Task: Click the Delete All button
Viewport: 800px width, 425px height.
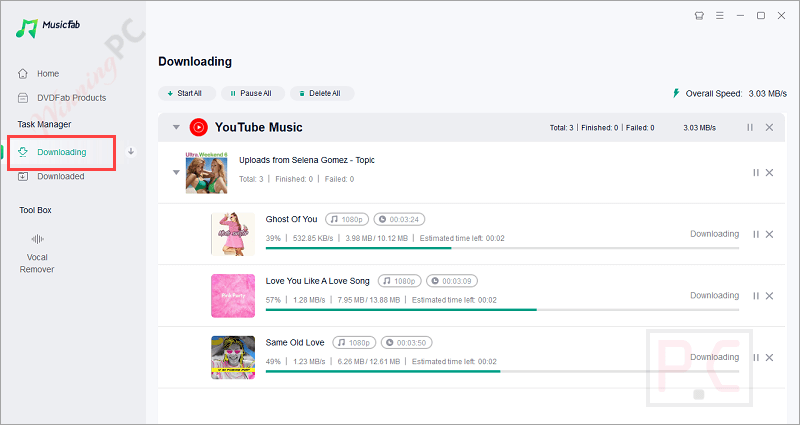Action: (x=322, y=93)
